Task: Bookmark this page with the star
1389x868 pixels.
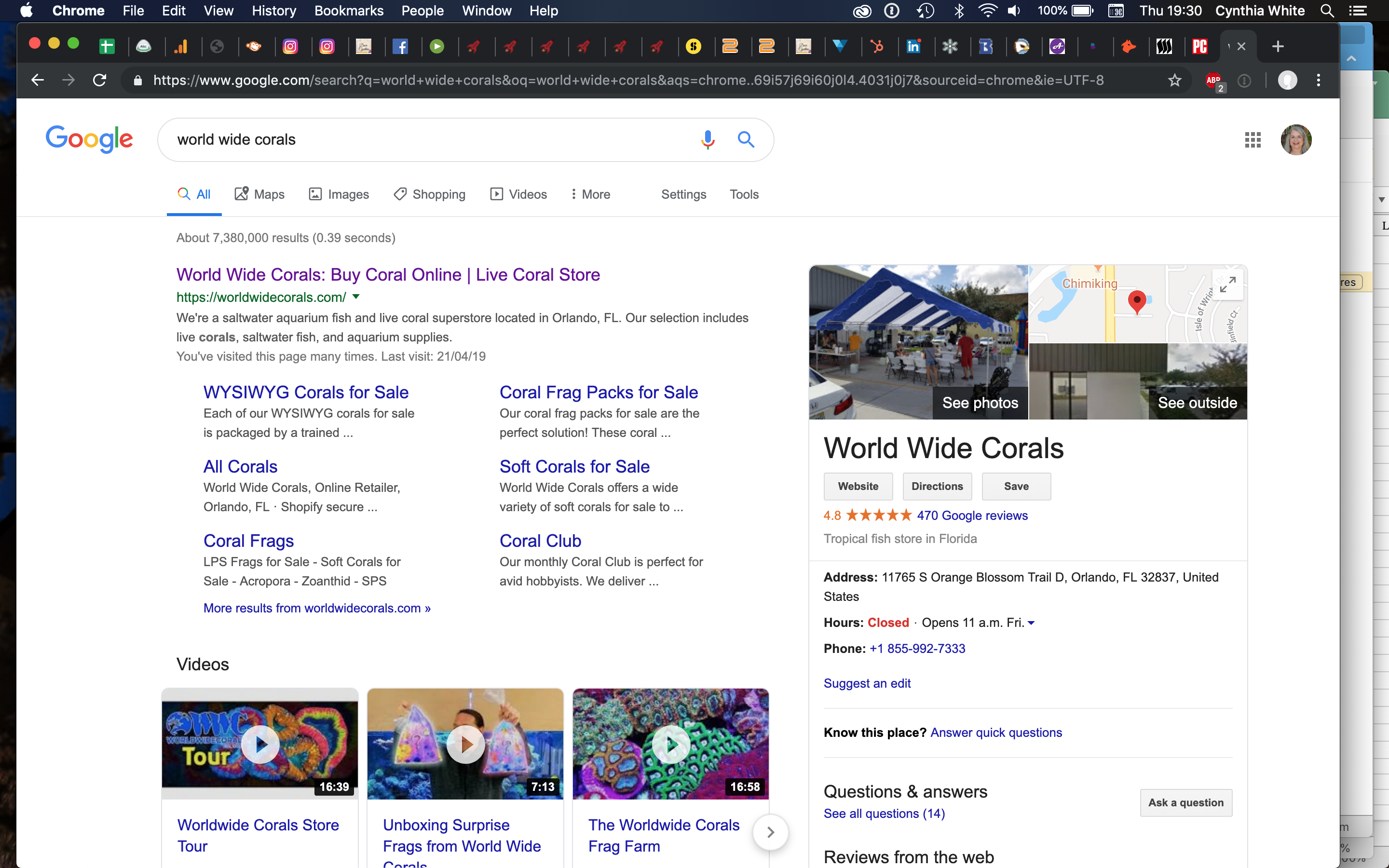Action: (x=1174, y=81)
